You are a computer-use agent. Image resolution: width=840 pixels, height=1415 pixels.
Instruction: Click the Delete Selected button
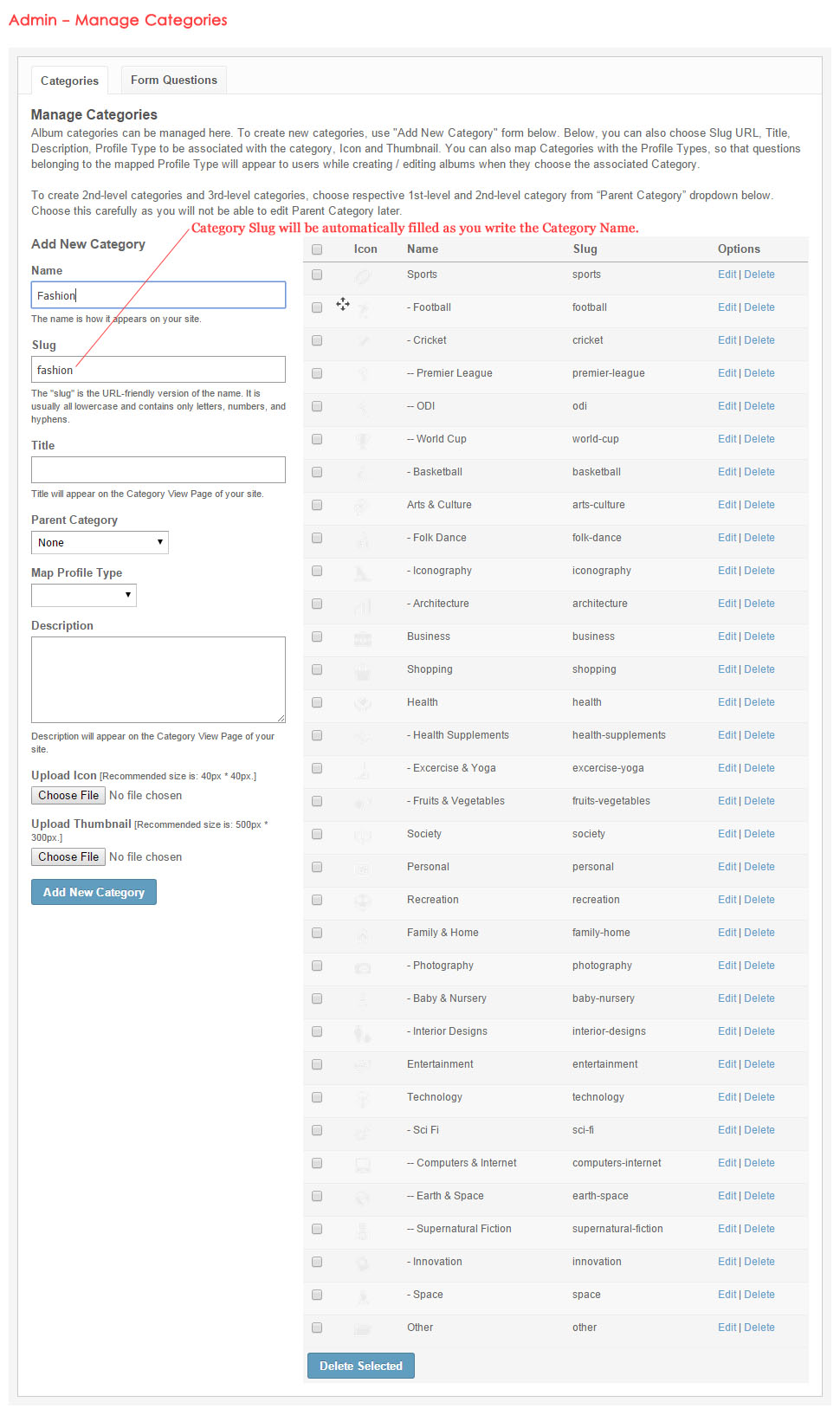point(361,1366)
